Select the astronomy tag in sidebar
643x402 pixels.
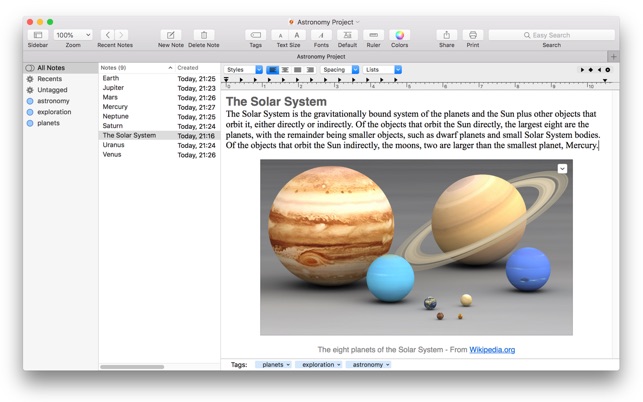click(53, 101)
